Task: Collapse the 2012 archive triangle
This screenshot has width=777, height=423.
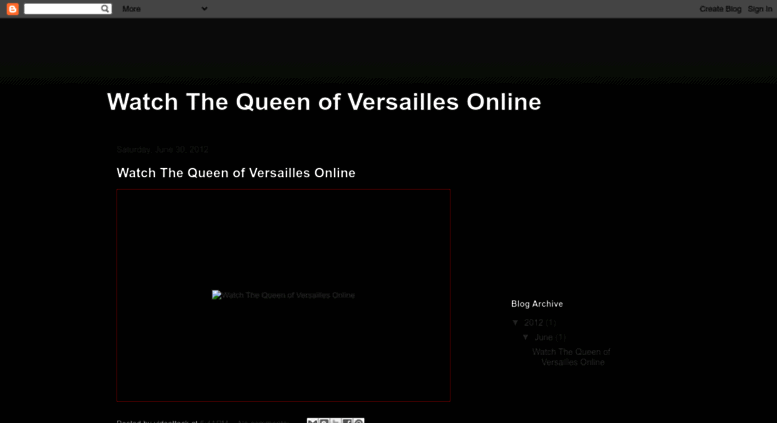Action: (515, 322)
